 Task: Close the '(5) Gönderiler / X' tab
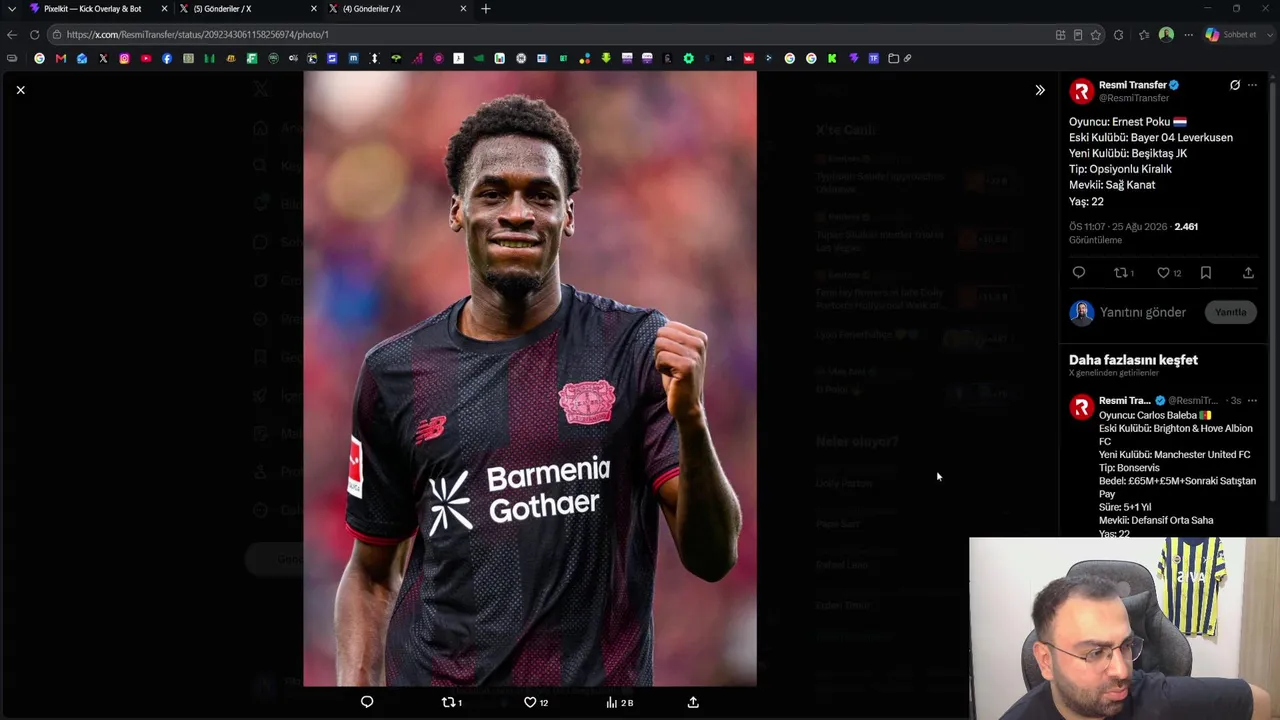314,9
